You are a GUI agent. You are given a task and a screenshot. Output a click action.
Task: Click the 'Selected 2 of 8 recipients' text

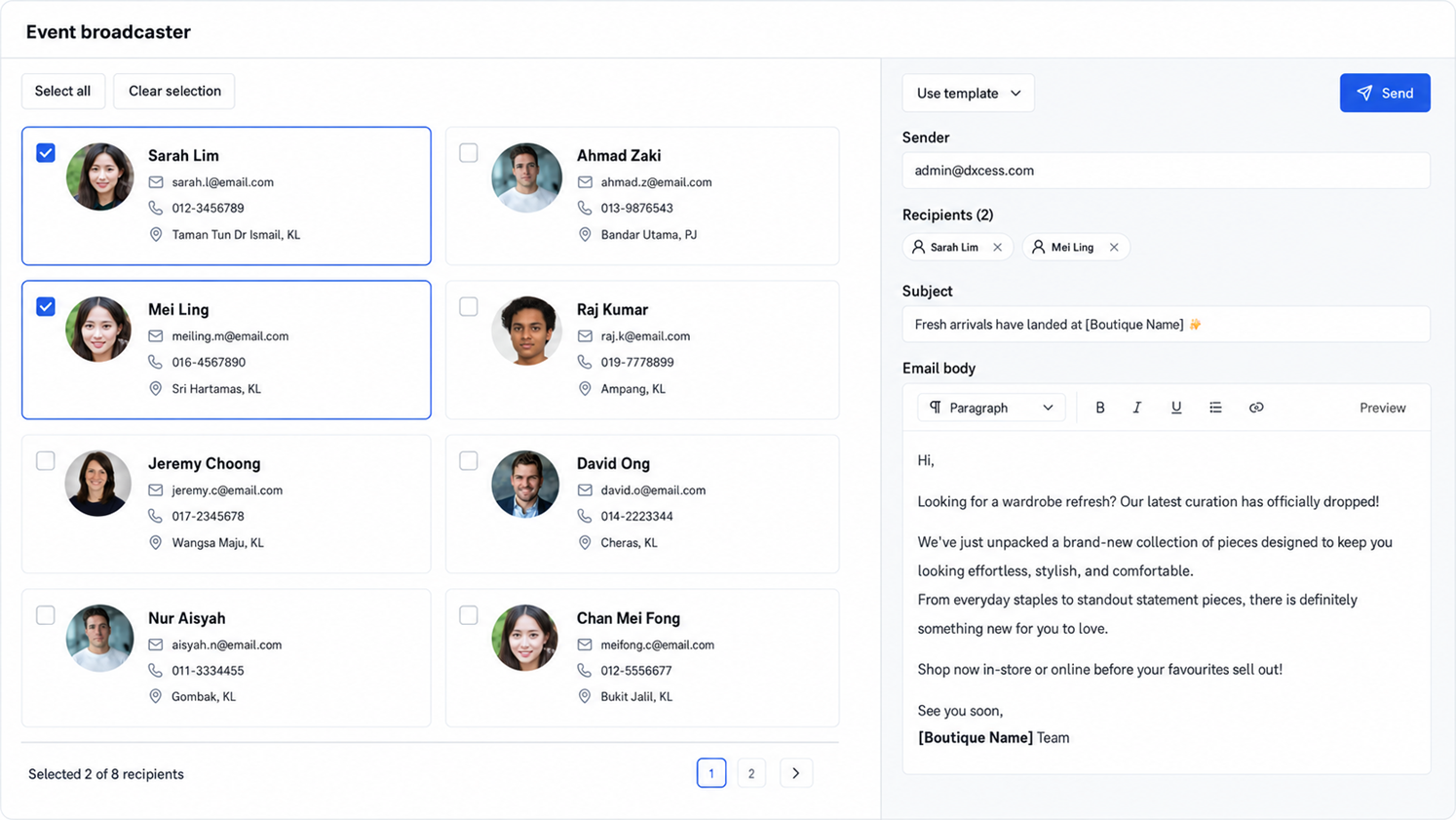tap(106, 774)
